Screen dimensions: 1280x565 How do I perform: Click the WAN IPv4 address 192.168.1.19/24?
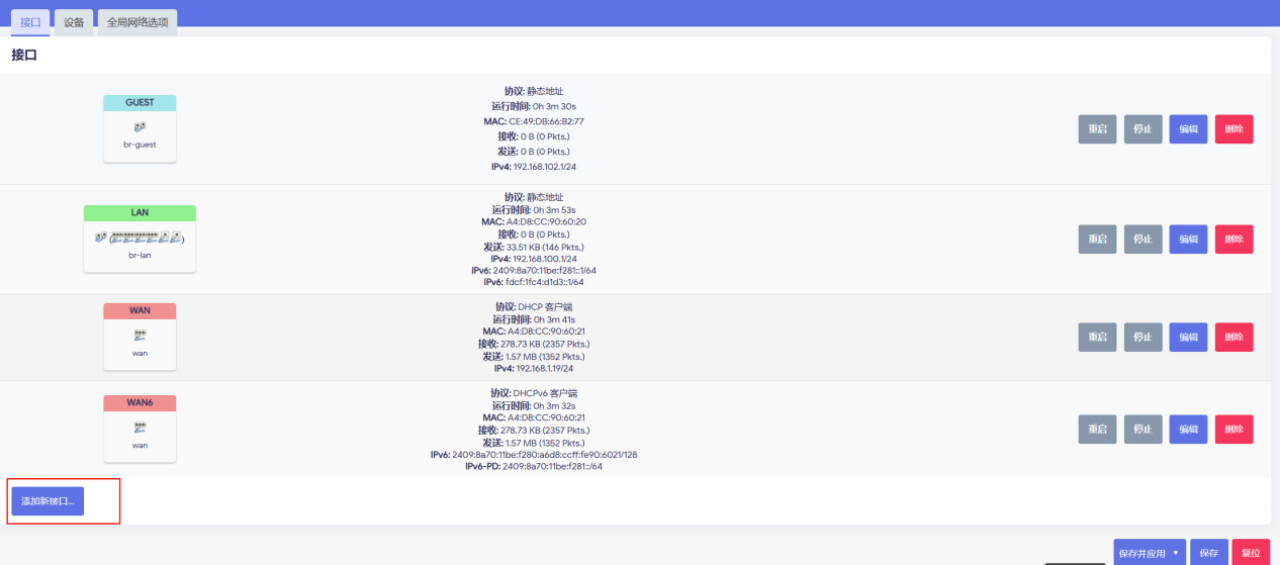543,368
